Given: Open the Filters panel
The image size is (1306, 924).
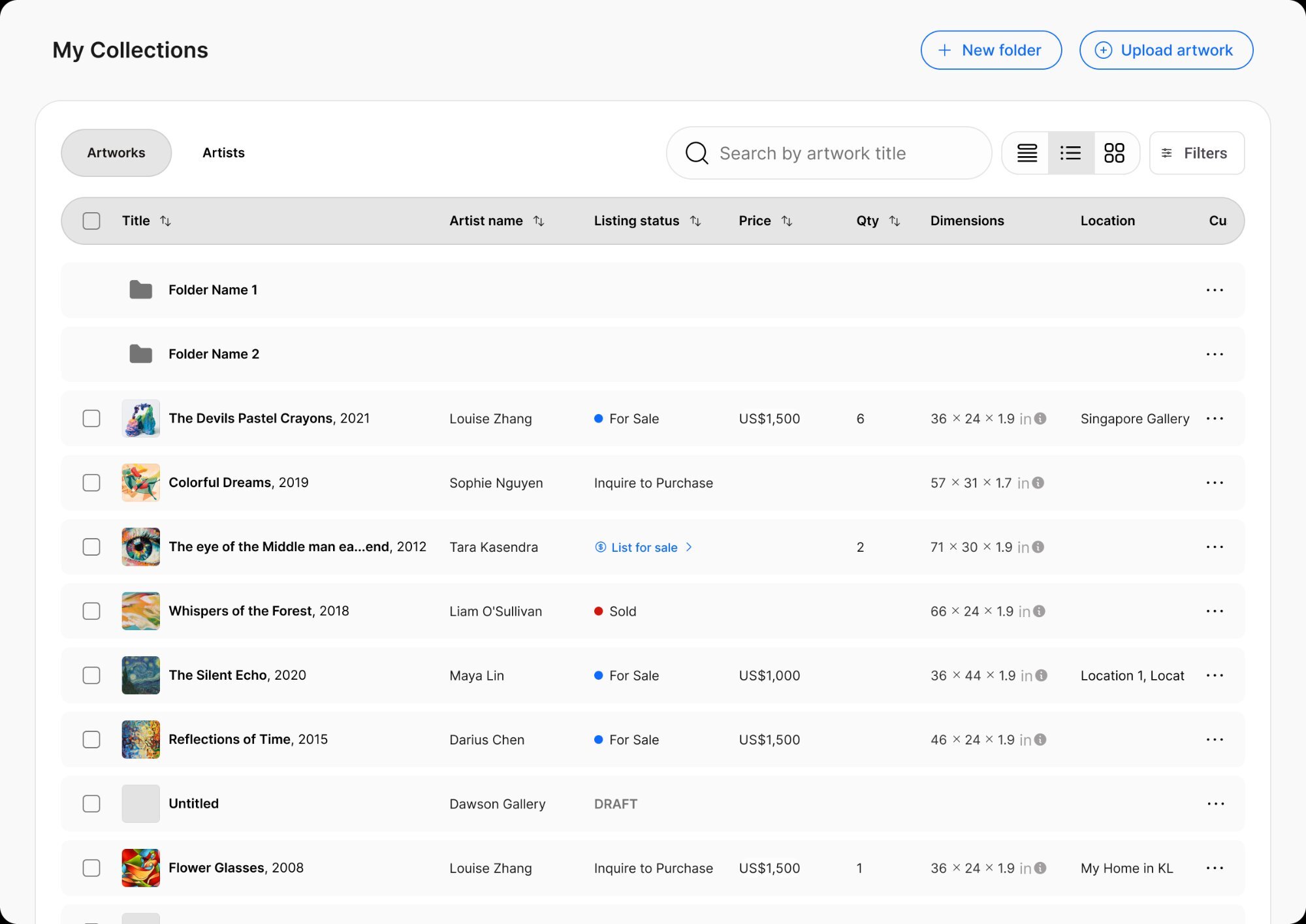Looking at the screenshot, I should (1196, 153).
